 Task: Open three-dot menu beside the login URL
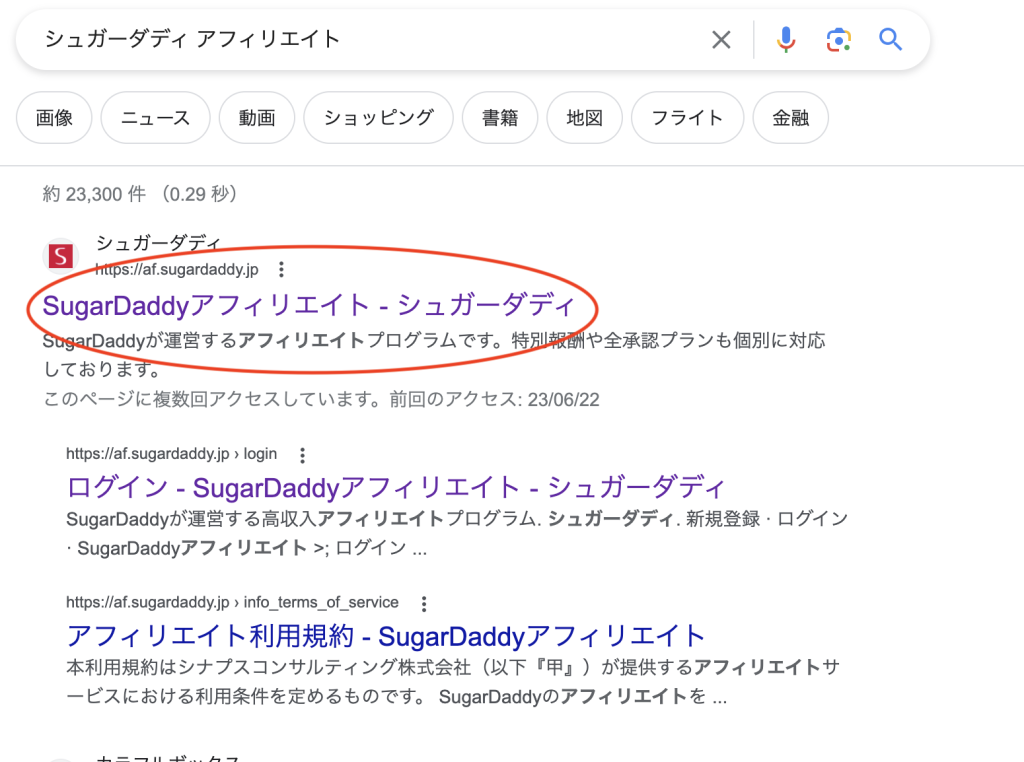[x=302, y=454]
